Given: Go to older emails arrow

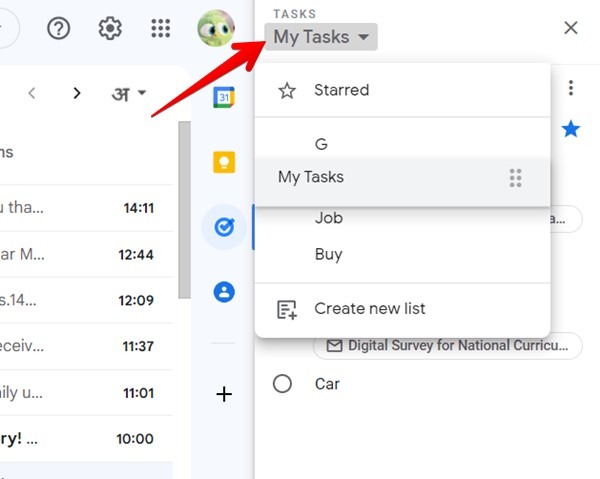Looking at the screenshot, I should click(x=77, y=93).
